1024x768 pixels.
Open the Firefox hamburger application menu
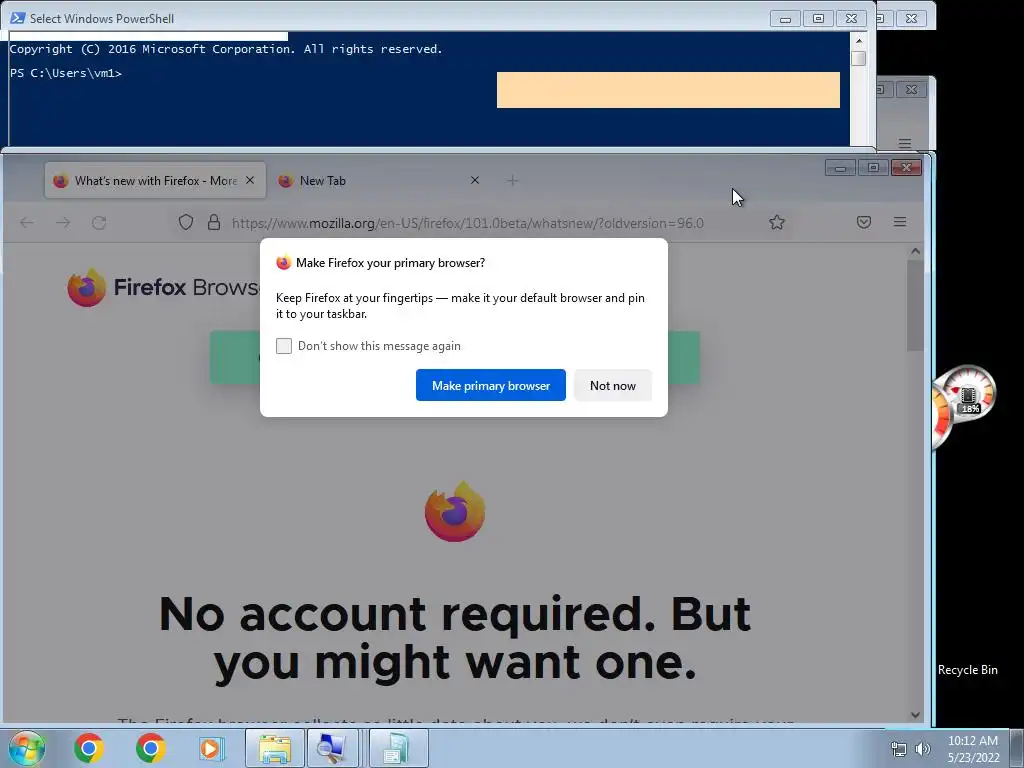900,222
